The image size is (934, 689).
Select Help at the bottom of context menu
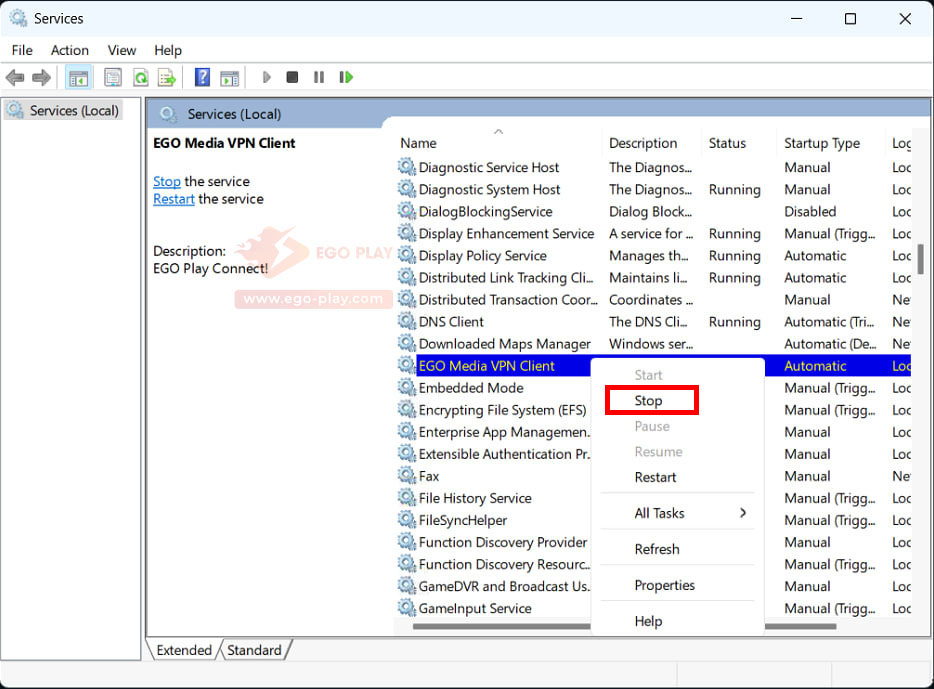point(648,621)
